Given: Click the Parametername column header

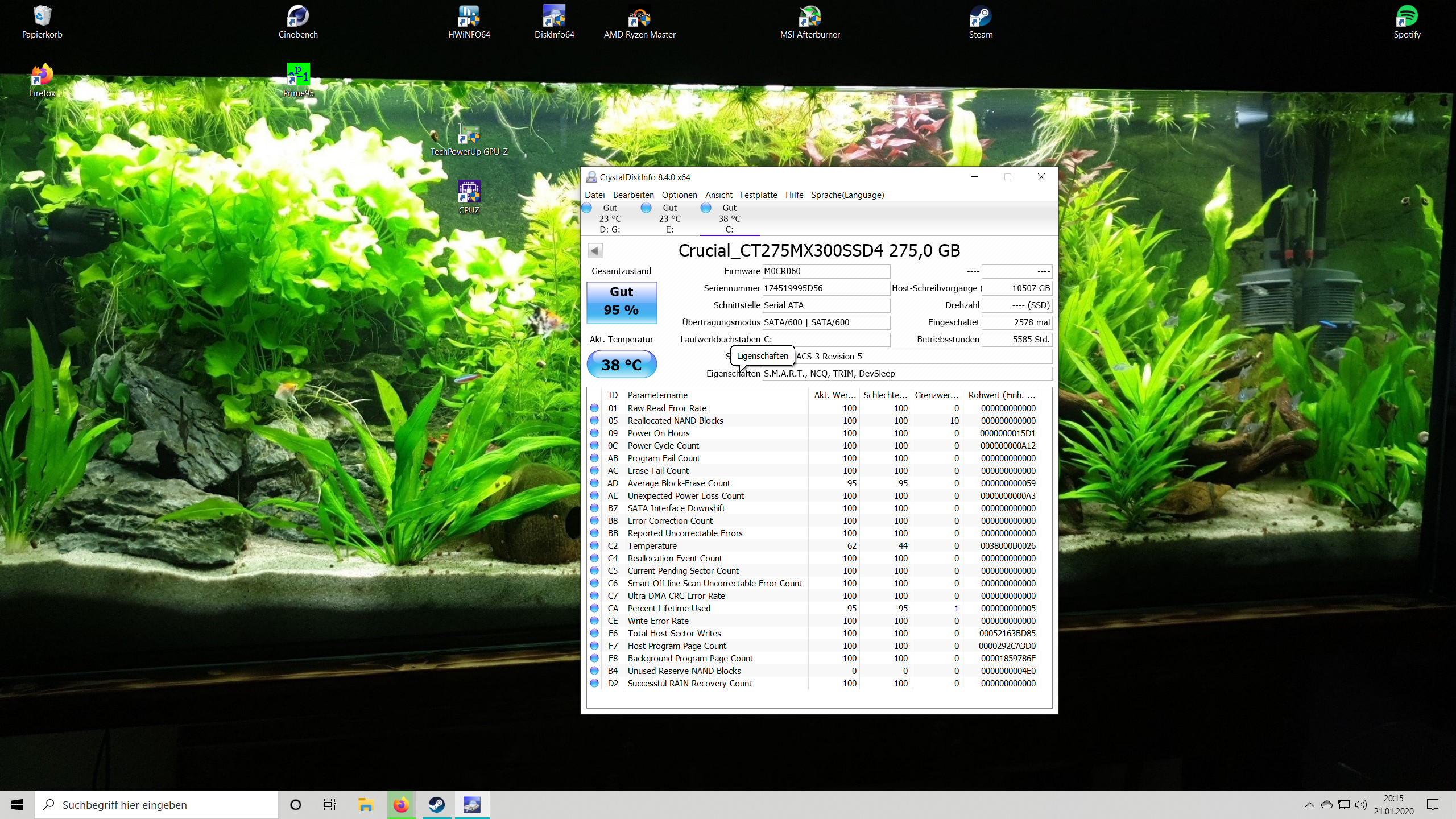Looking at the screenshot, I should coord(715,395).
